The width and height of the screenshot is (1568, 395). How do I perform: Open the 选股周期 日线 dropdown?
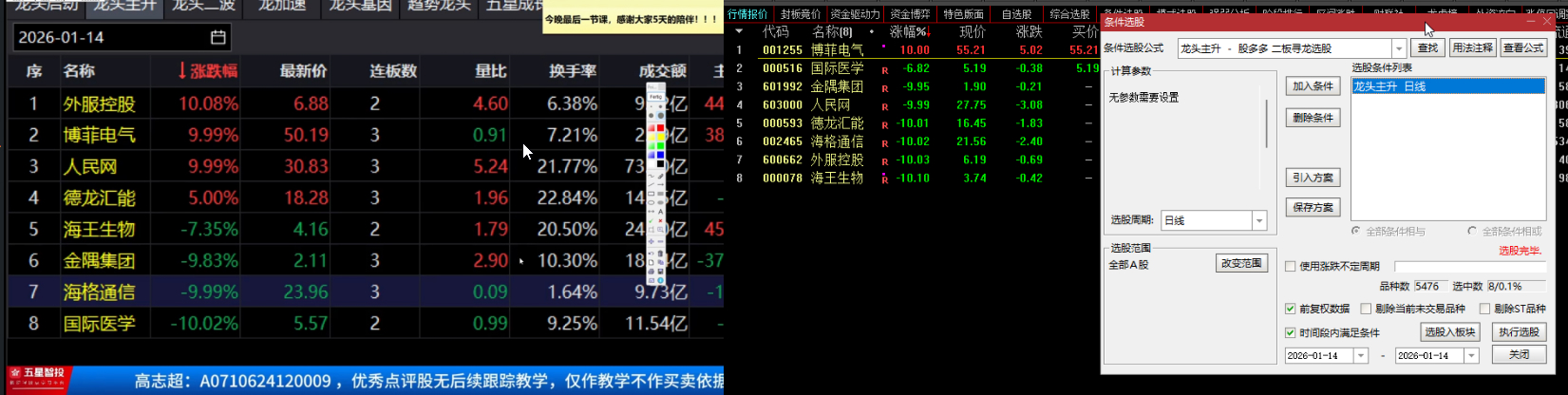pos(1259,220)
